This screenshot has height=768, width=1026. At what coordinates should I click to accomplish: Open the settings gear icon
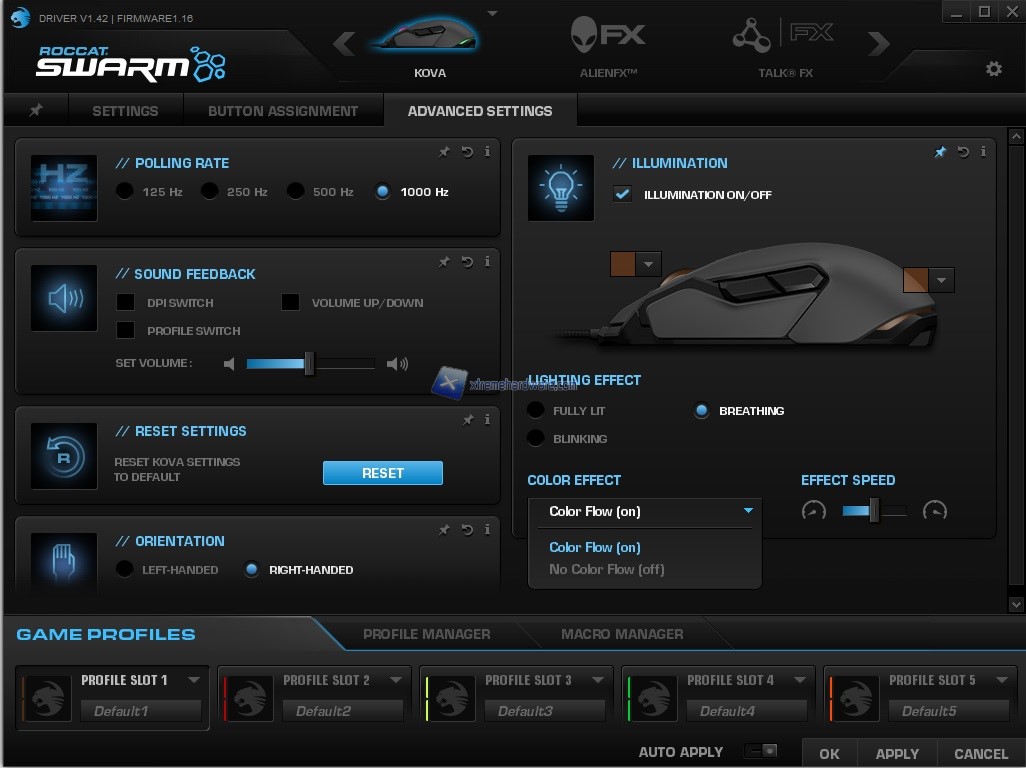[x=993, y=69]
